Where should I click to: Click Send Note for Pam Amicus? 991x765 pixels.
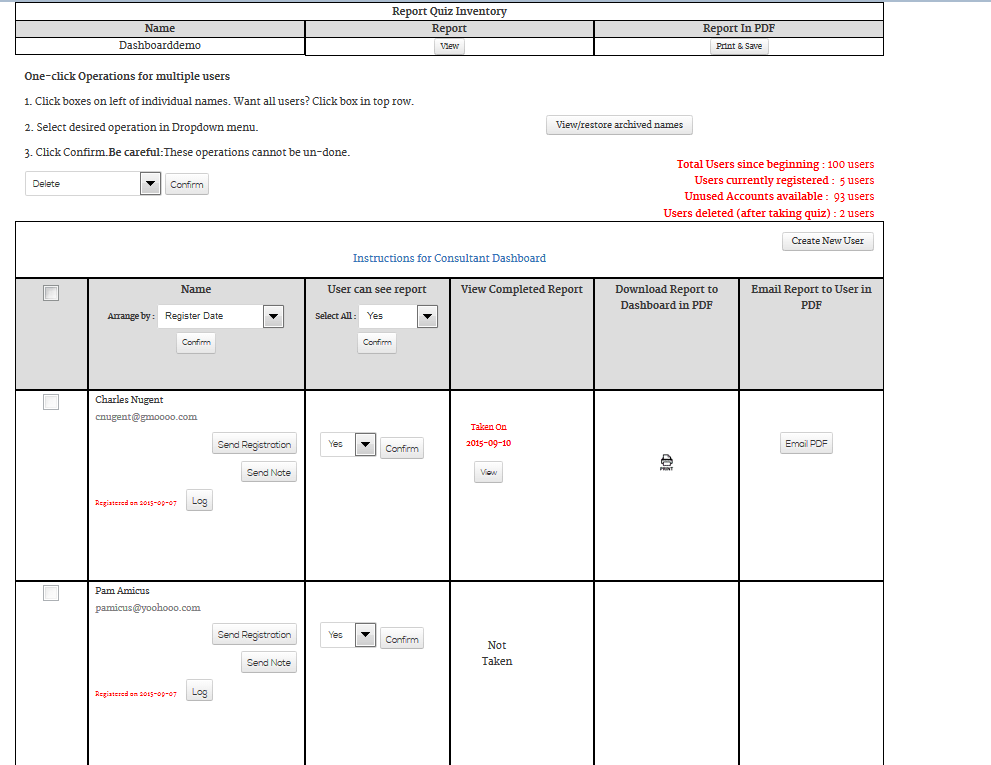click(x=269, y=663)
